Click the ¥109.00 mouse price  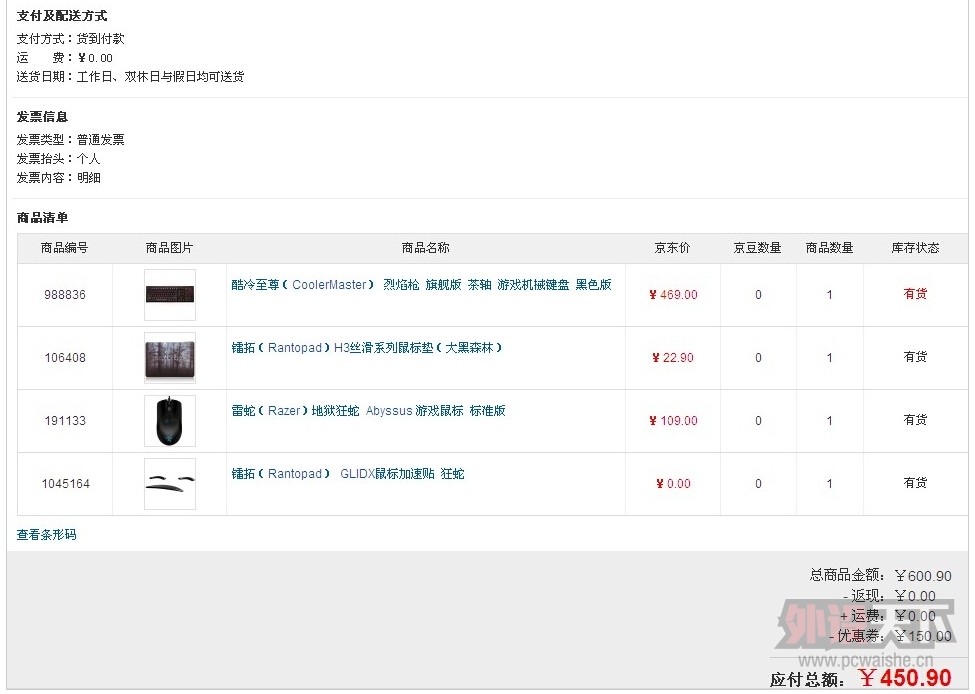coord(673,421)
